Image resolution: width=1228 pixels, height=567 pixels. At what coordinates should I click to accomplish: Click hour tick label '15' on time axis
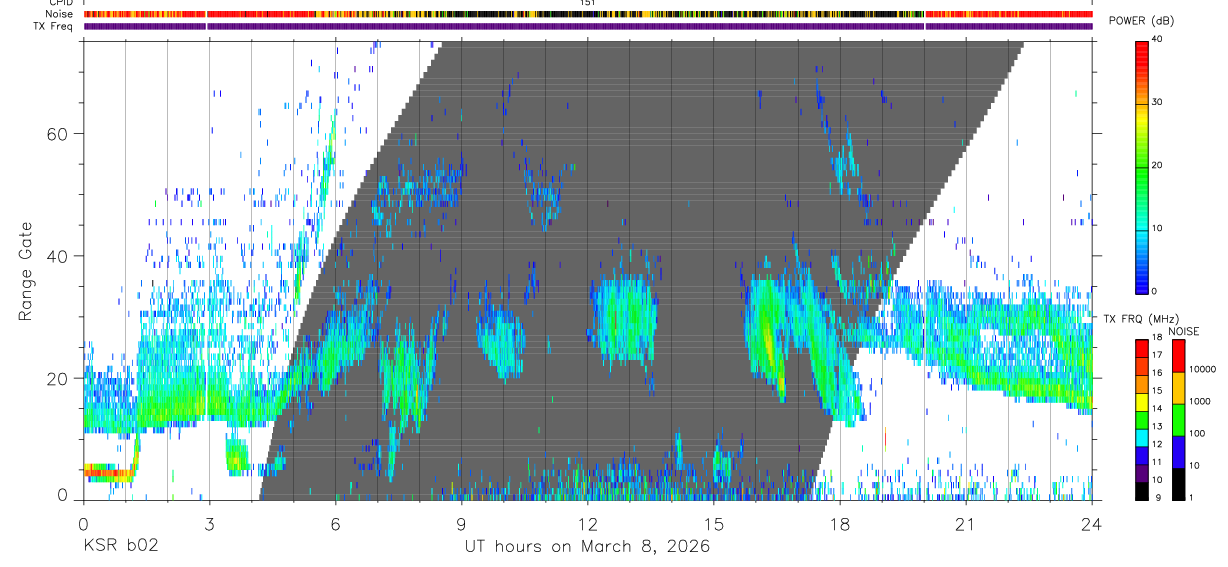pyautogui.click(x=714, y=524)
